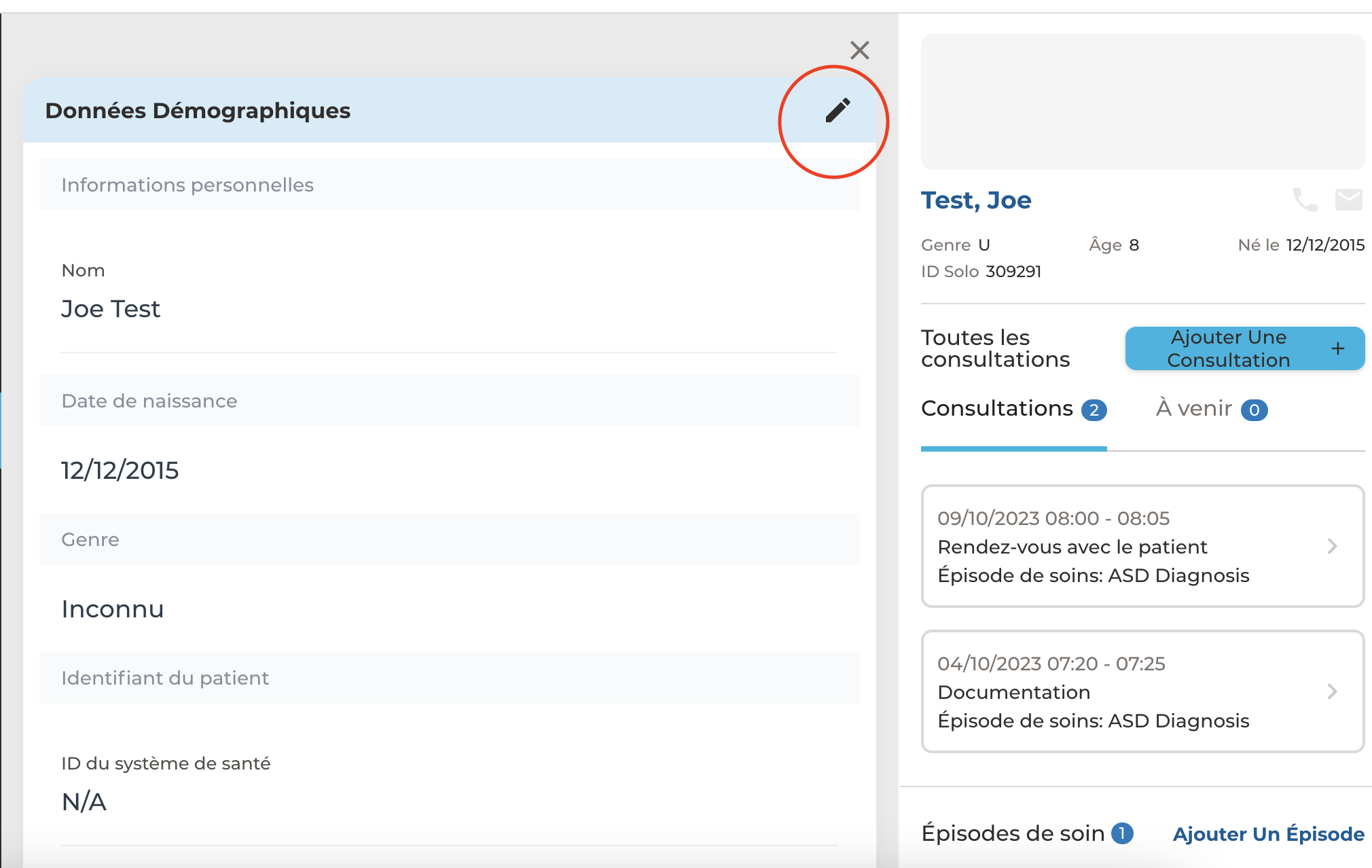
Task: Click the Né le 12/12/2015 text
Action: click(x=1301, y=245)
